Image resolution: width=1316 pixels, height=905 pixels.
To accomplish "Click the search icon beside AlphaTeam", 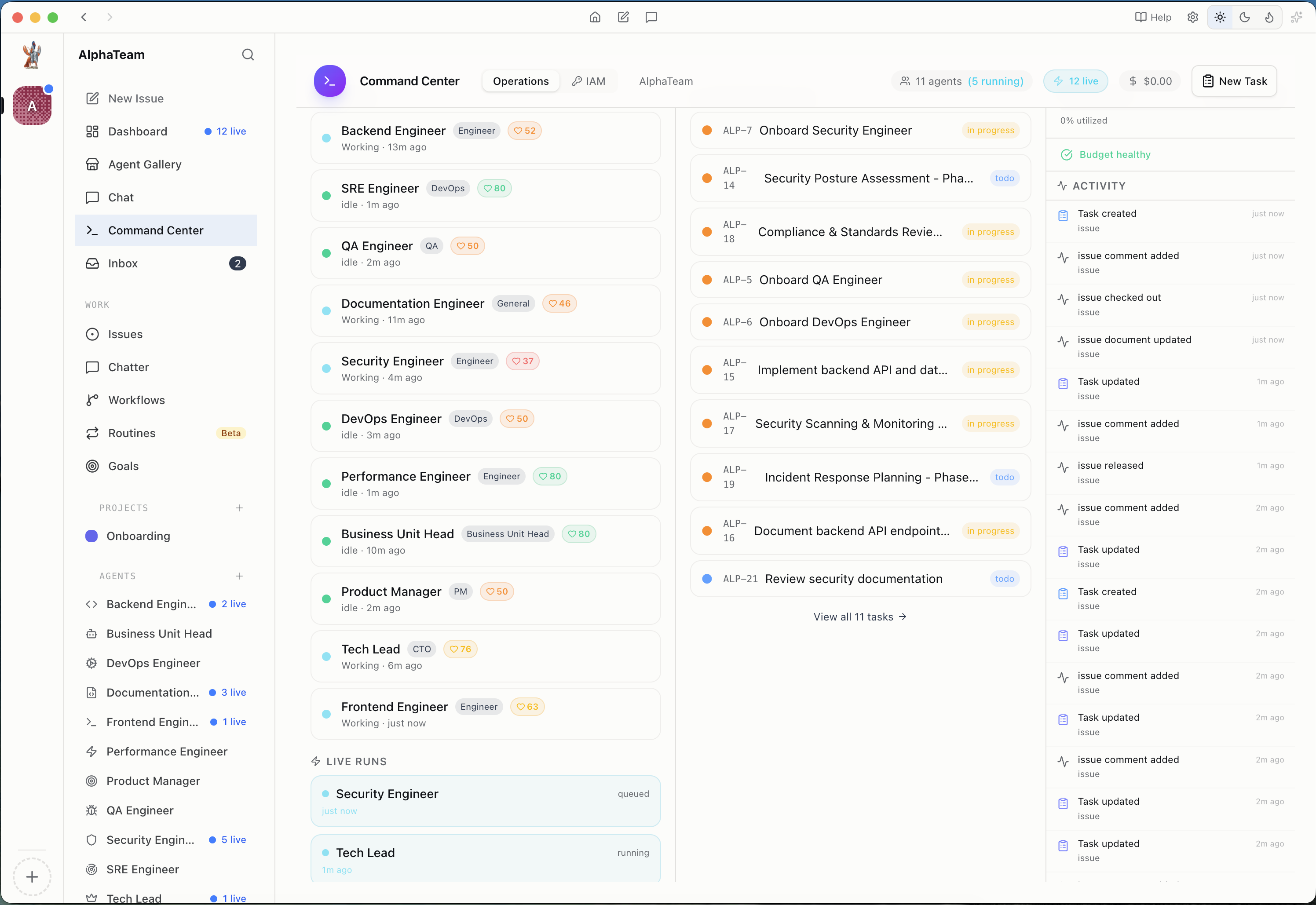I will point(248,55).
